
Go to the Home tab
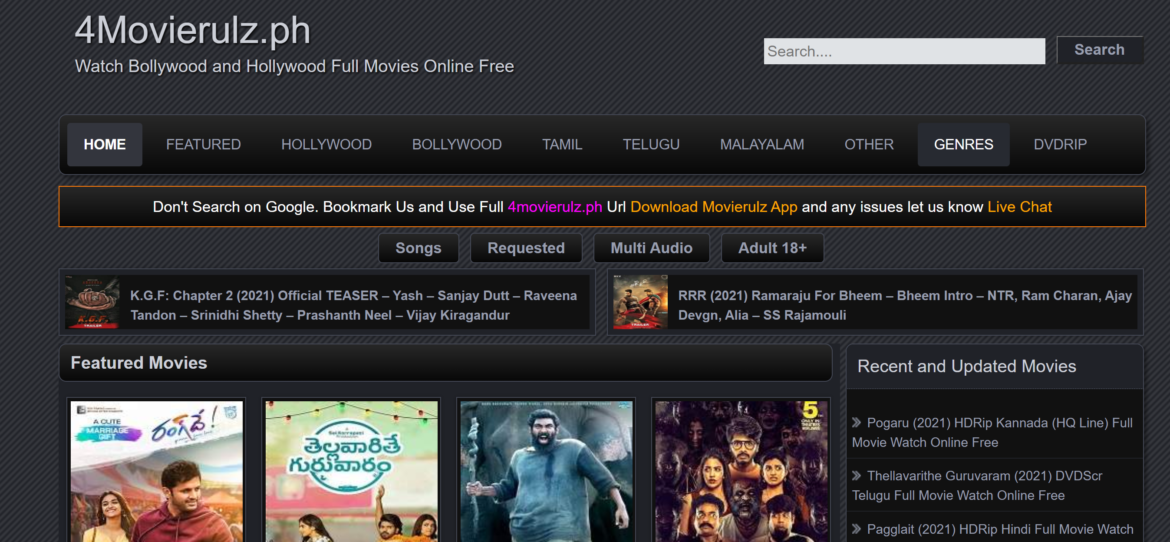(105, 145)
